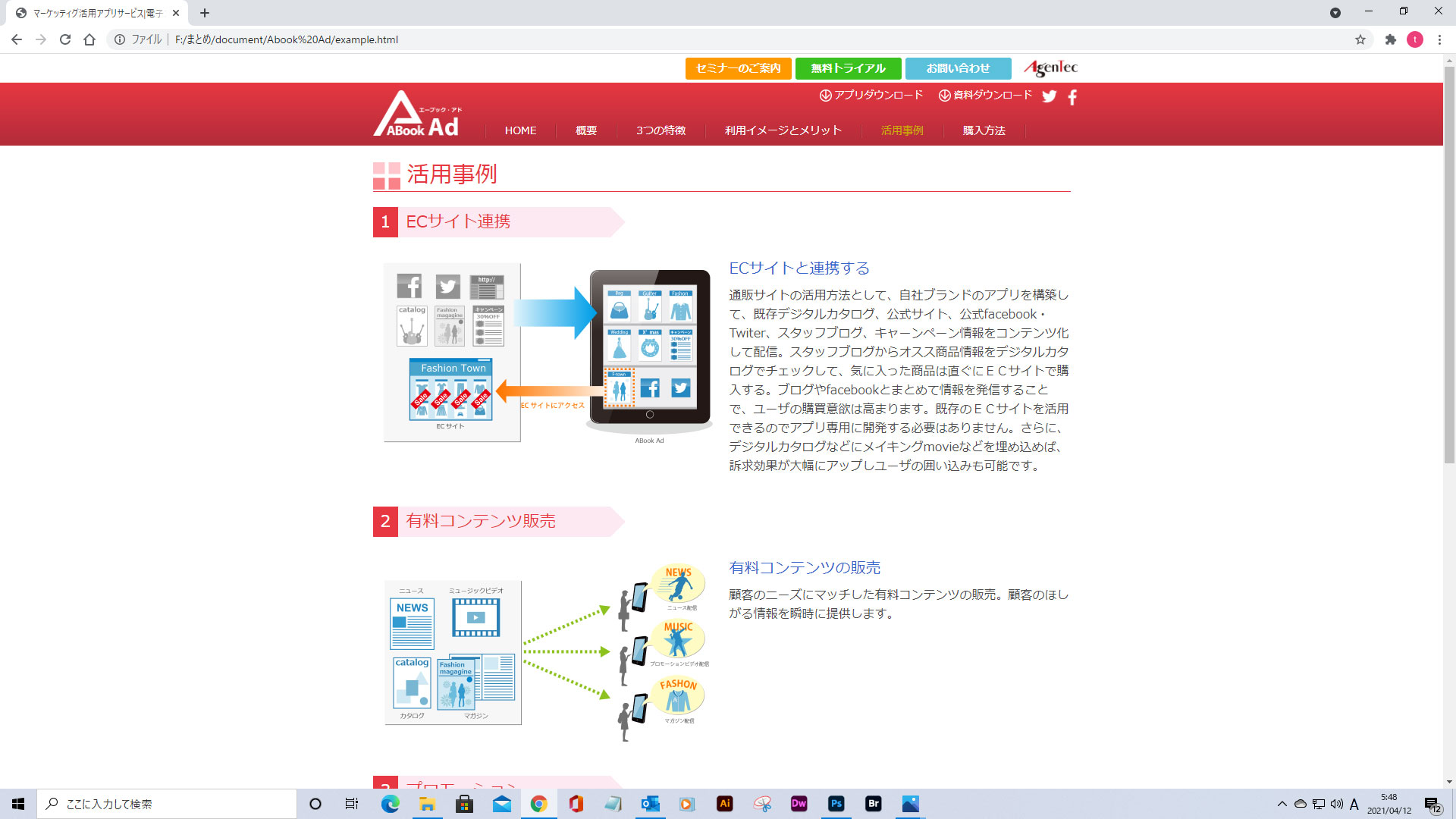
Task: Open the tab search dropdown arrow
Action: coord(1335,13)
